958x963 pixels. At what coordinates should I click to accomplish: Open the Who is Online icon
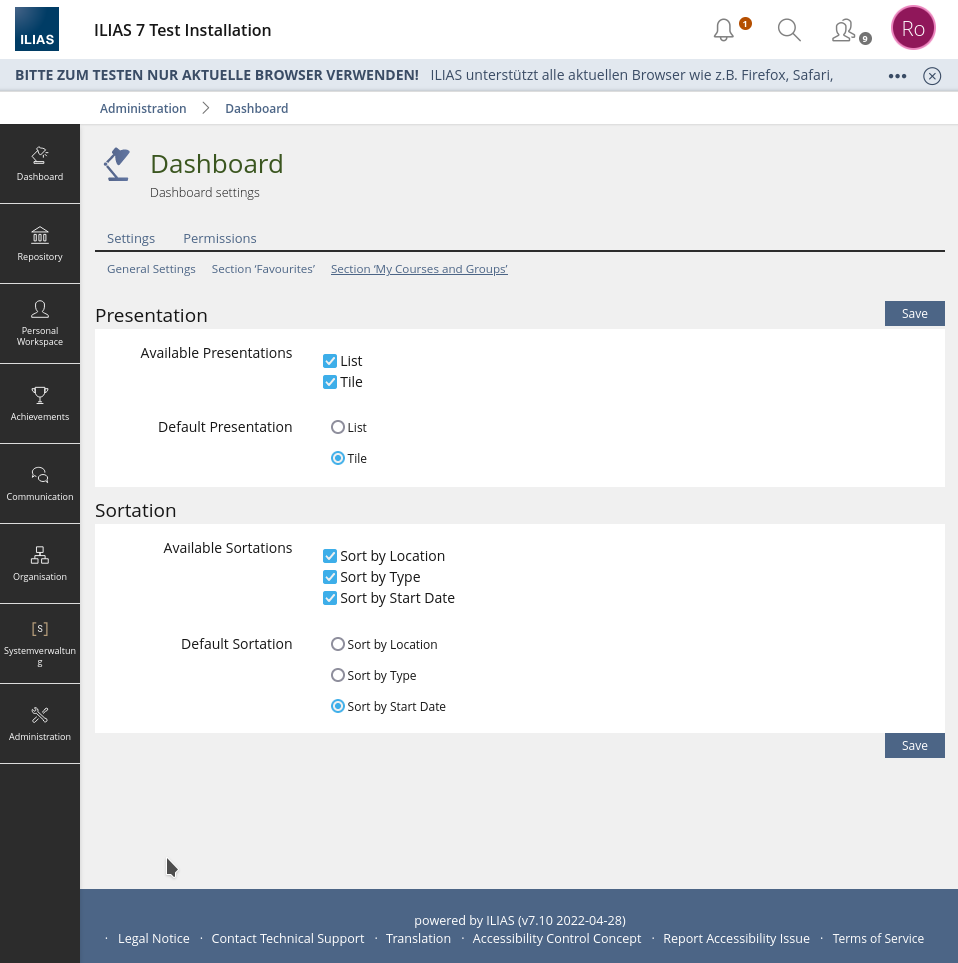click(843, 30)
